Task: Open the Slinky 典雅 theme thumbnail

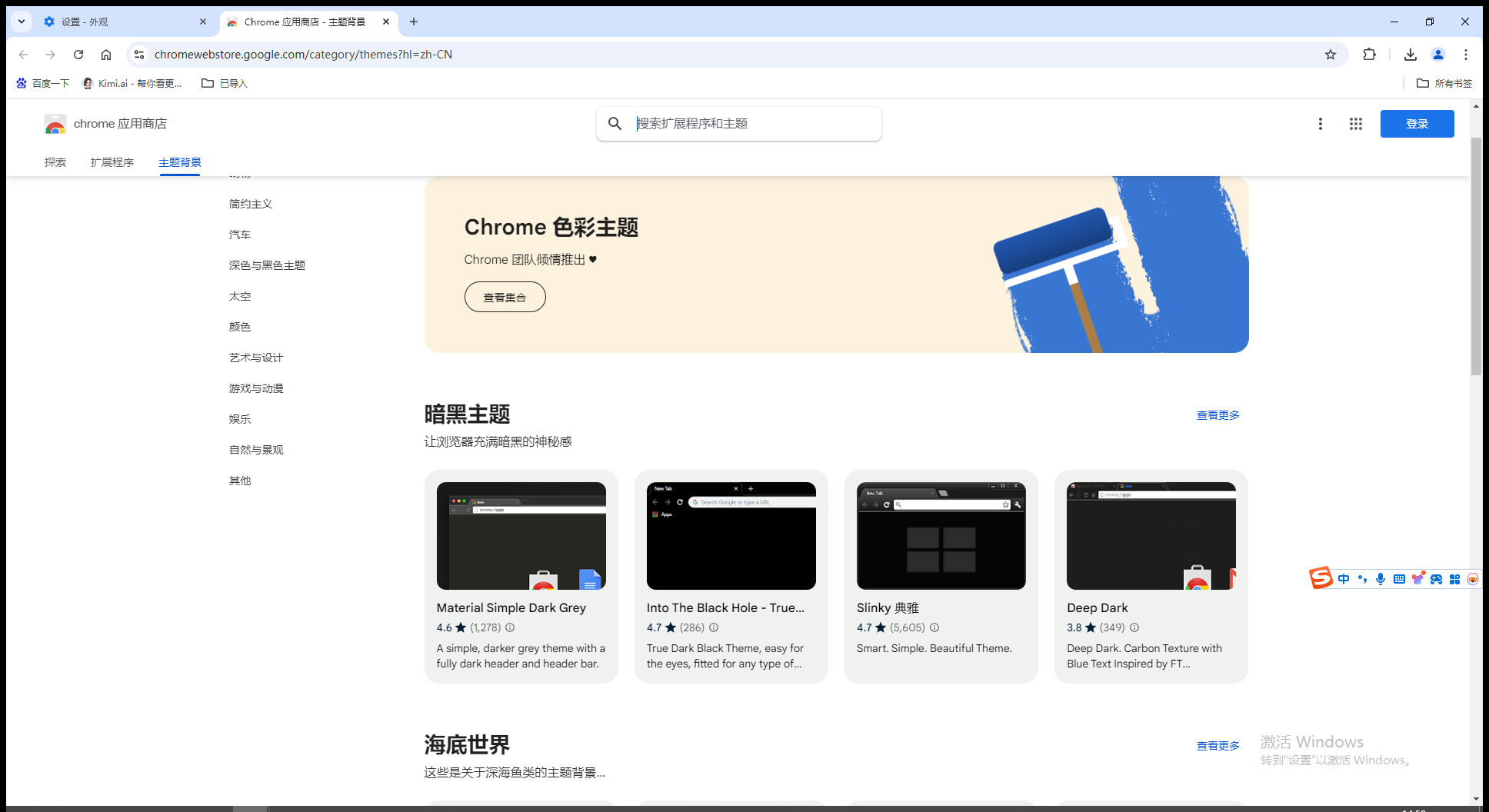Action: pyautogui.click(x=941, y=536)
